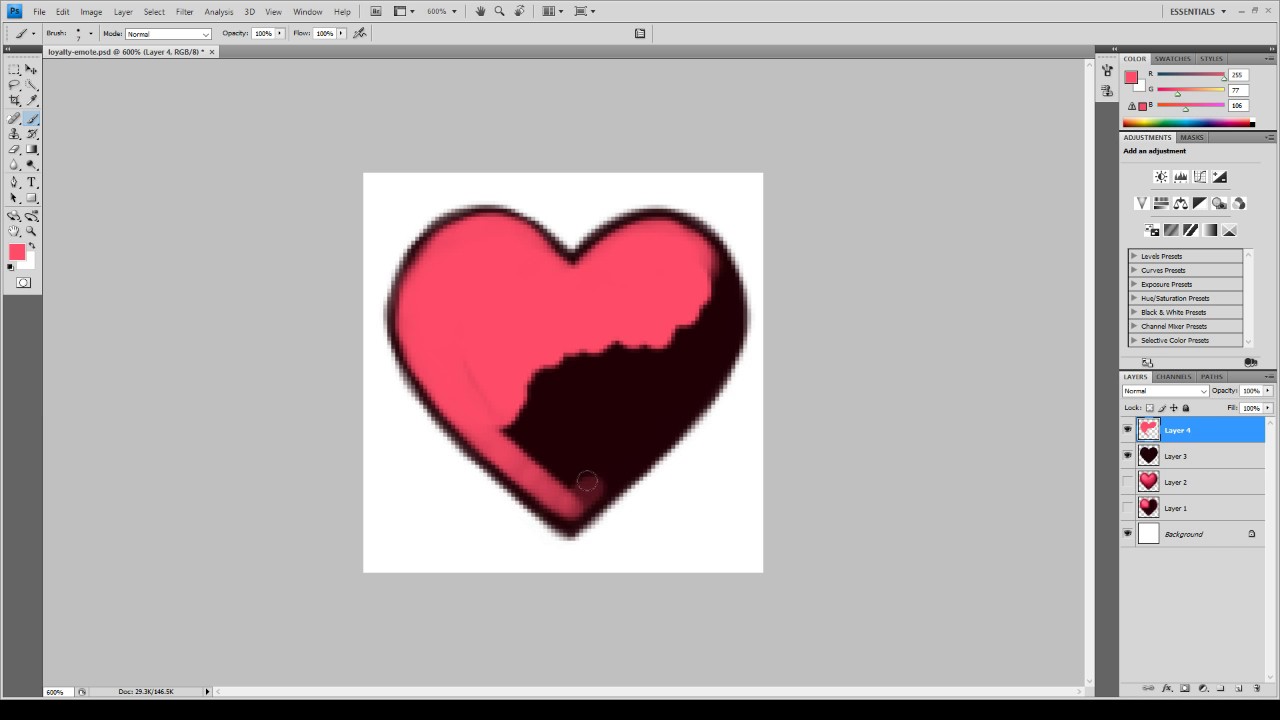Select the Dodge tool
The width and height of the screenshot is (1280, 720).
(x=32, y=165)
